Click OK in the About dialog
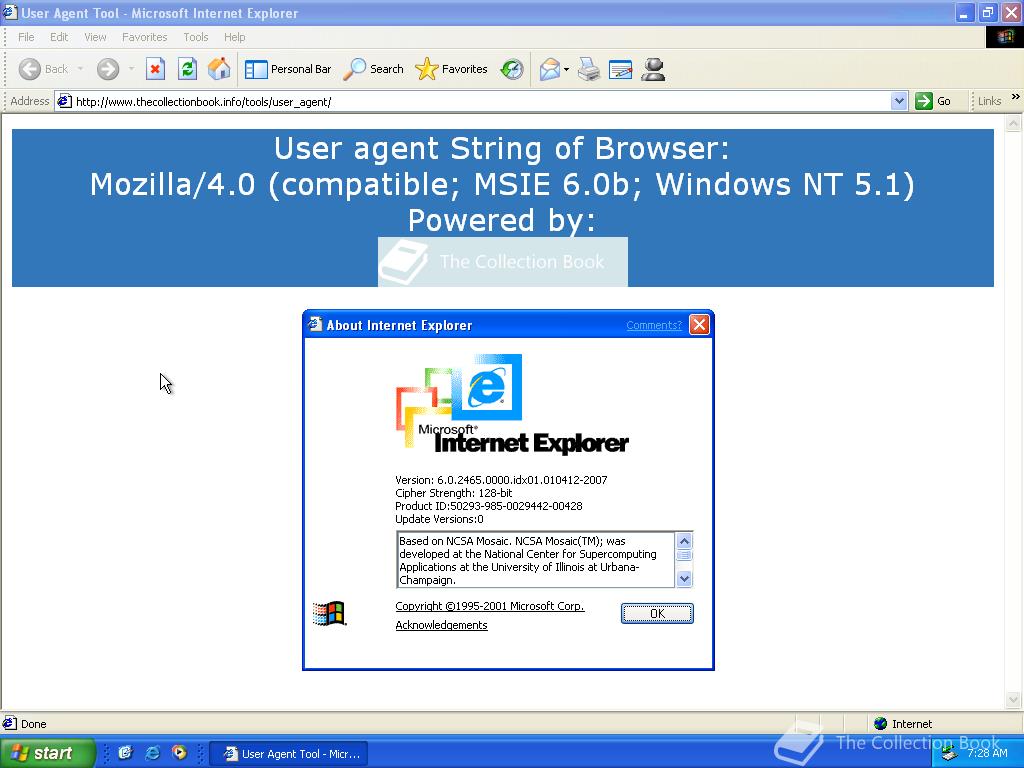The width and height of the screenshot is (1024, 768). [x=657, y=613]
